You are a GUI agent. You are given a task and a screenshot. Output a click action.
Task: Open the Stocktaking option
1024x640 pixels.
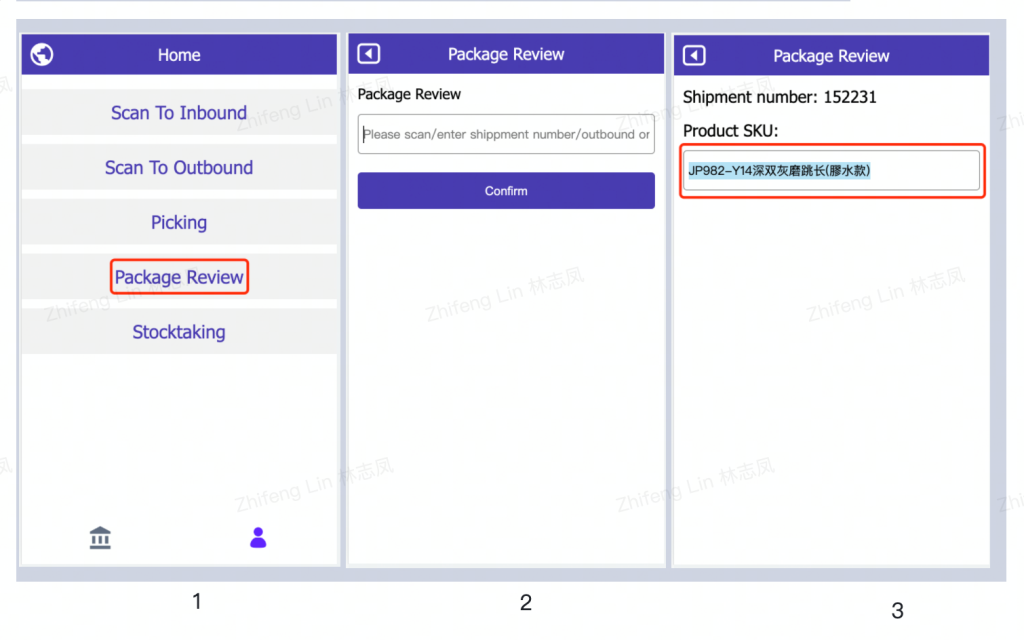click(x=179, y=332)
